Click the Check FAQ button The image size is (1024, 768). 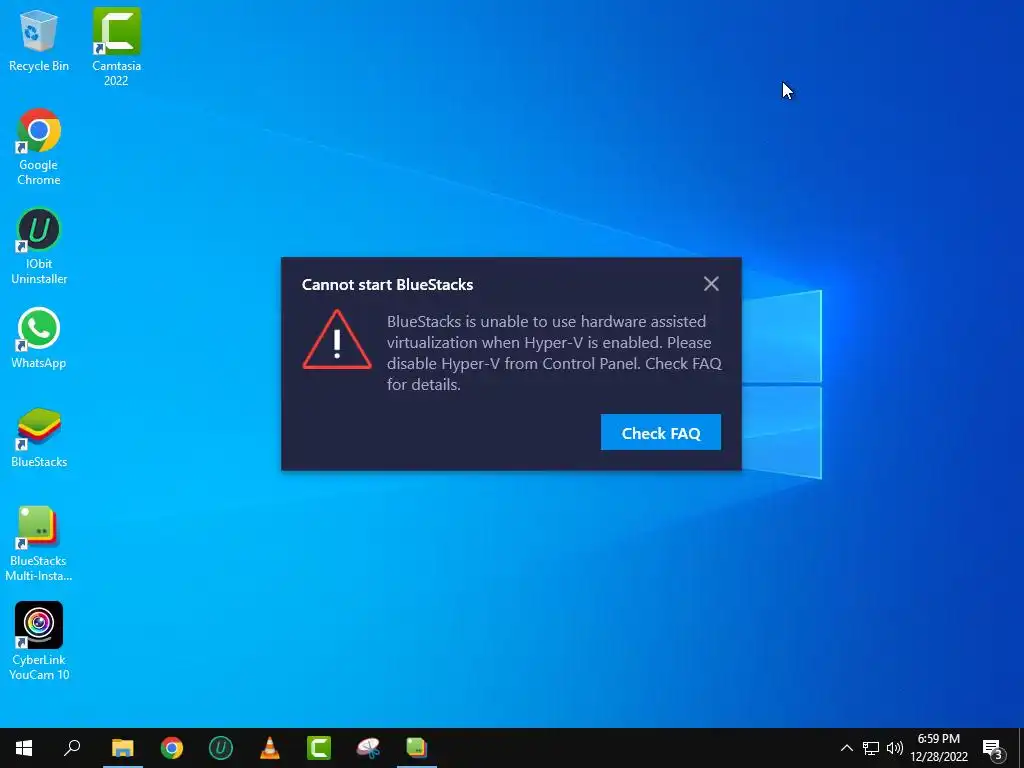661,432
